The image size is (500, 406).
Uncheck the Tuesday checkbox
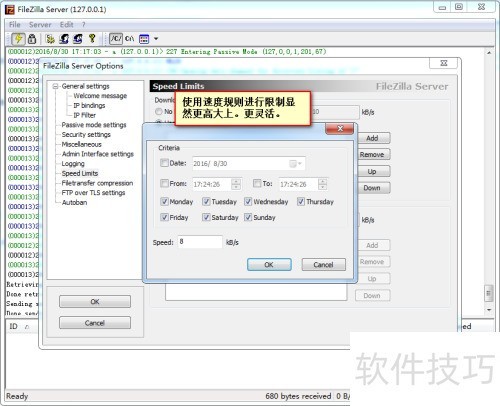[206, 201]
